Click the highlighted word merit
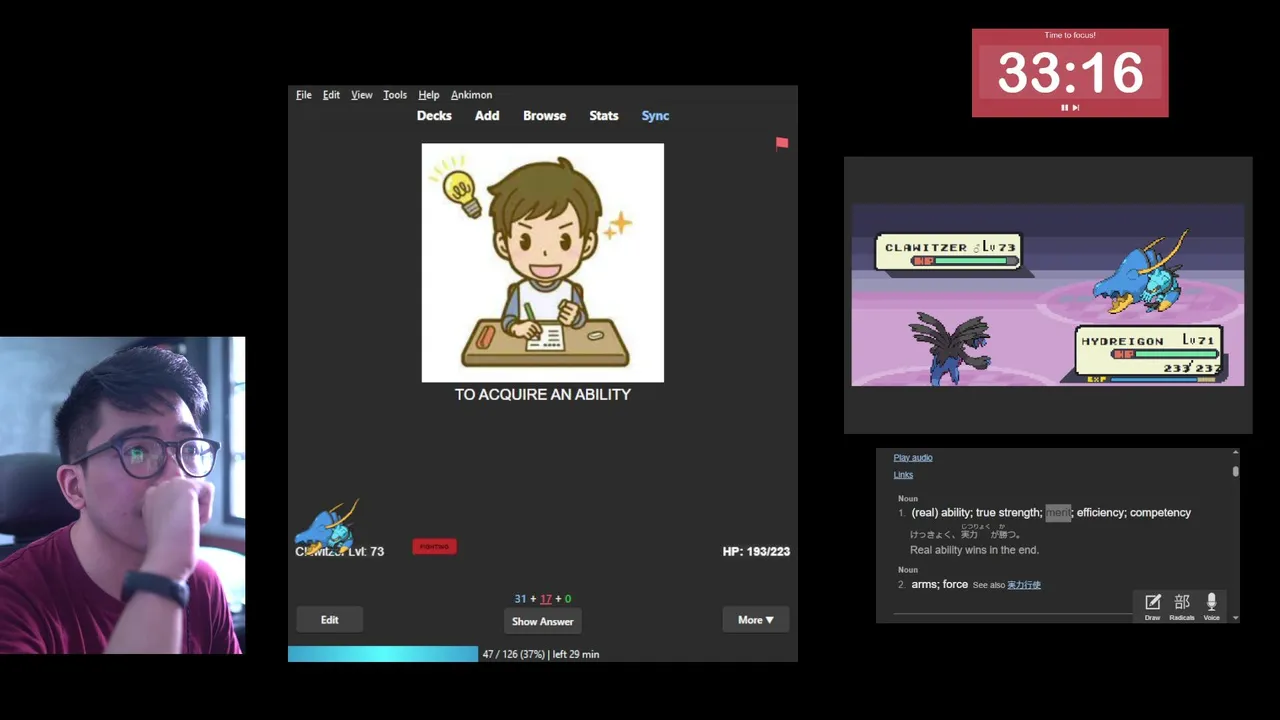Image resolution: width=1280 pixels, height=720 pixels. click(x=1058, y=513)
